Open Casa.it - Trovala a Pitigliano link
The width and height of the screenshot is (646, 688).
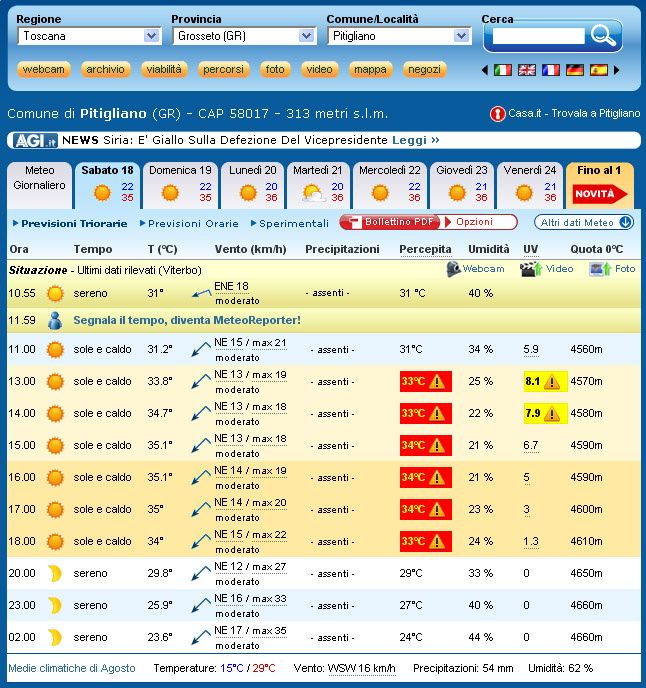(574, 114)
